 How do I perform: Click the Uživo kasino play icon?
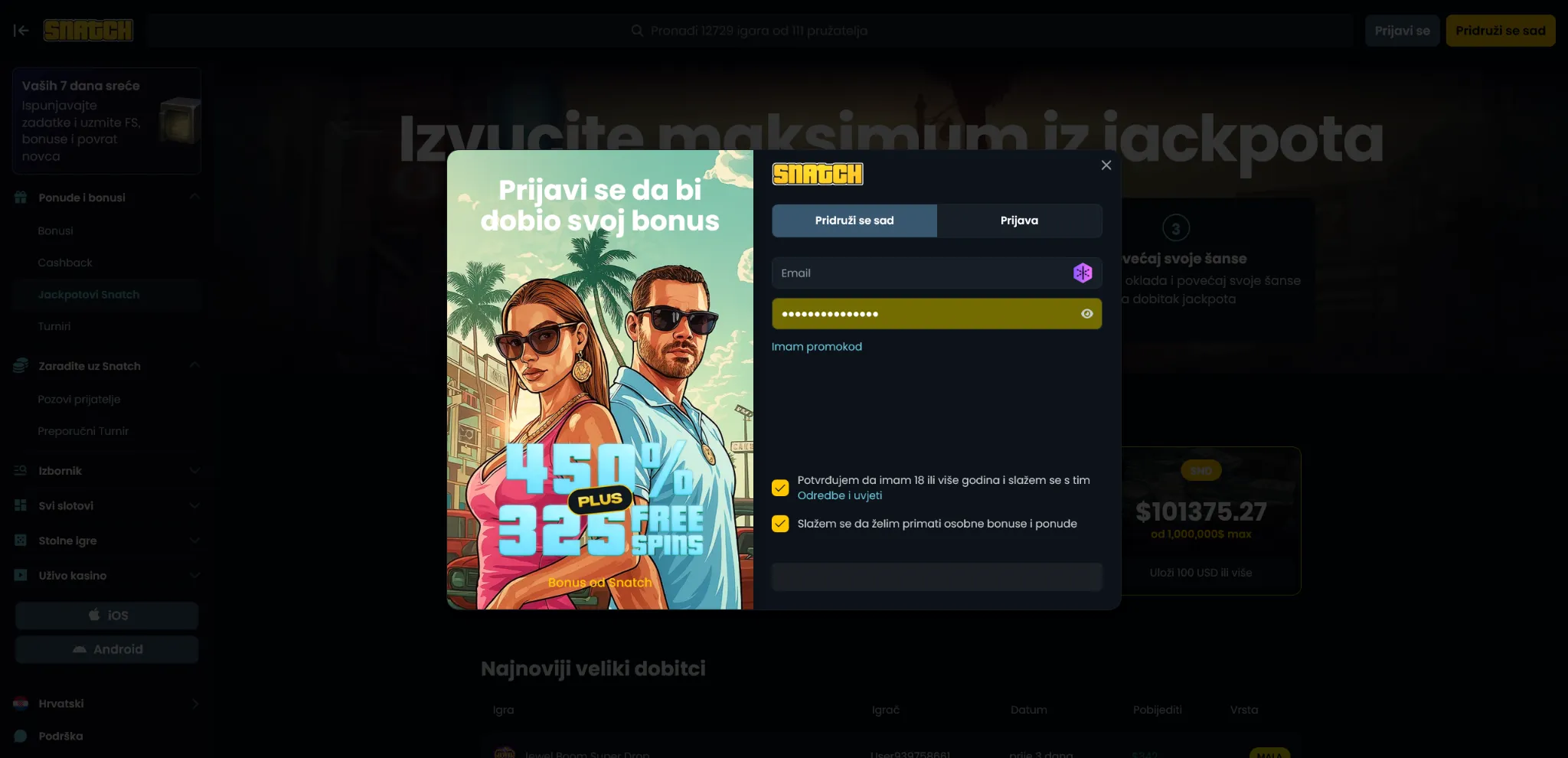coord(21,575)
